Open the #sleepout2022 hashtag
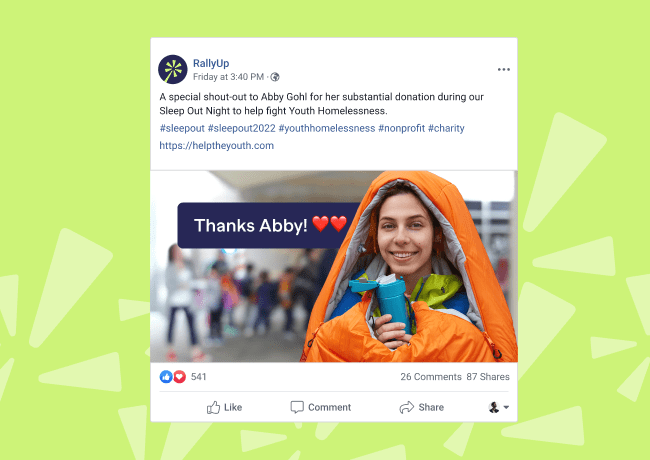 [242, 128]
